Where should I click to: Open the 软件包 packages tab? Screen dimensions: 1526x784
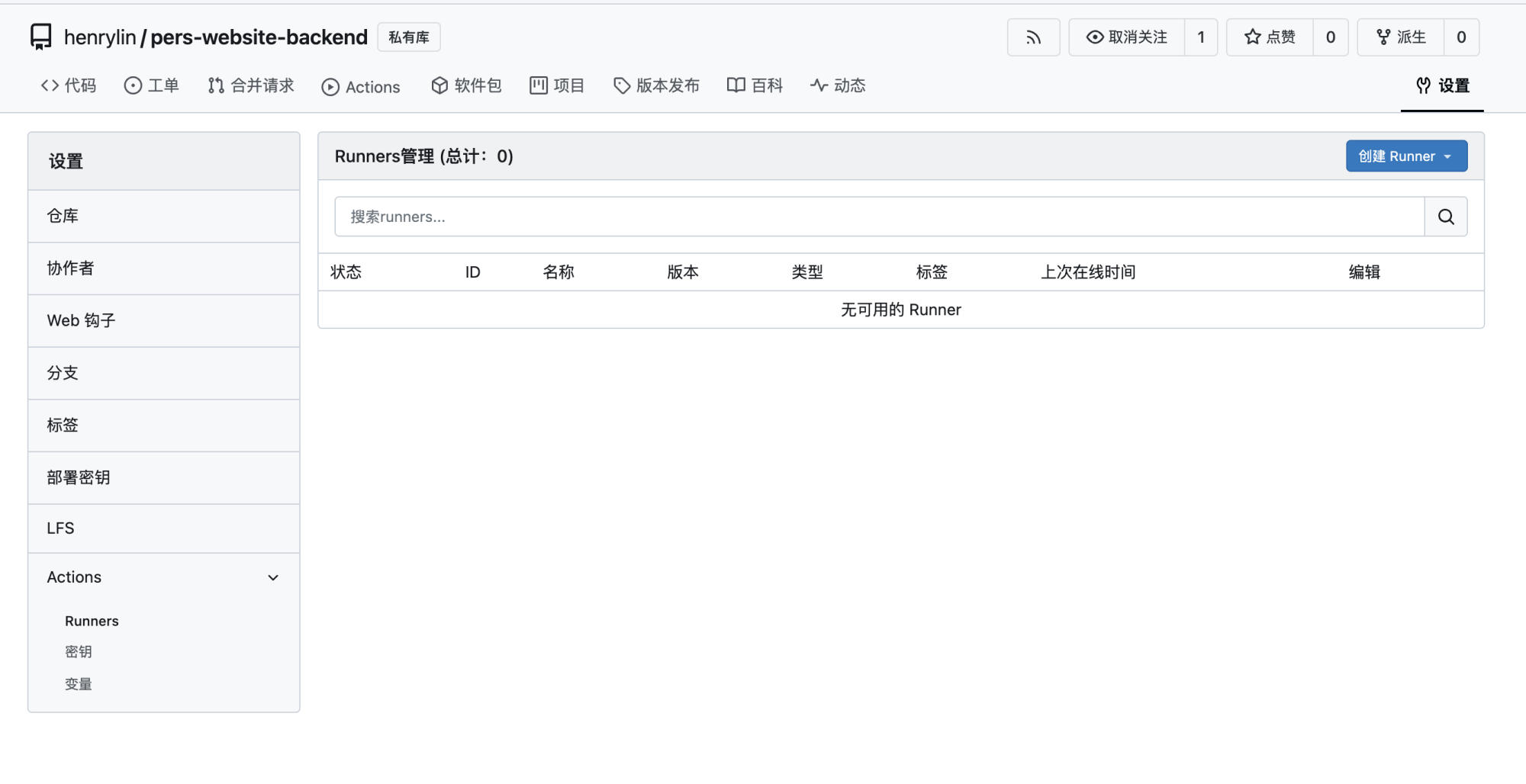pos(466,85)
